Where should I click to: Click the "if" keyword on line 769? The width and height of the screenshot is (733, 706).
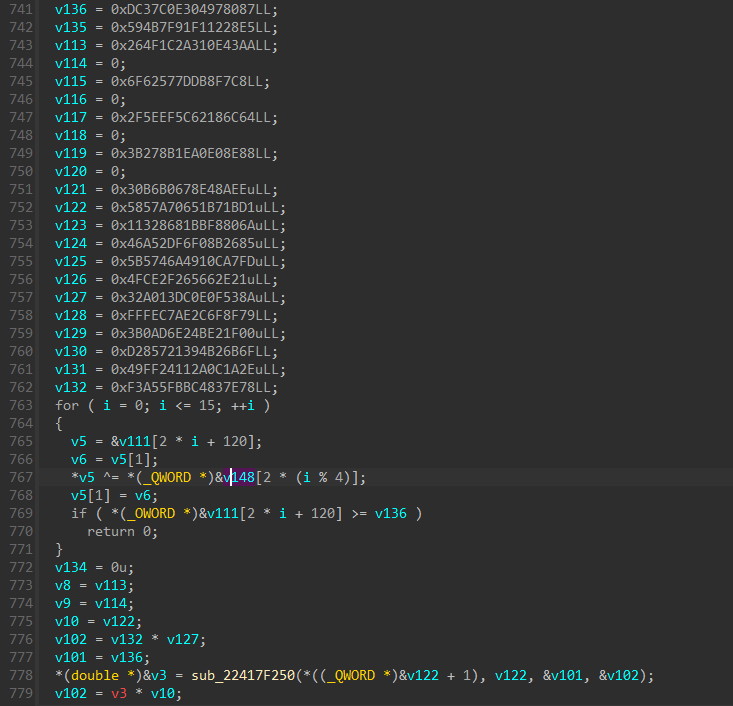click(x=78, y=513)
